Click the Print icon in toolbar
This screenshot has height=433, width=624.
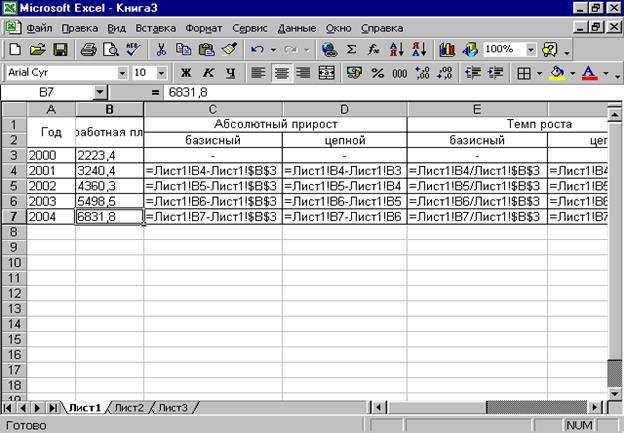[x=88, y=49]
